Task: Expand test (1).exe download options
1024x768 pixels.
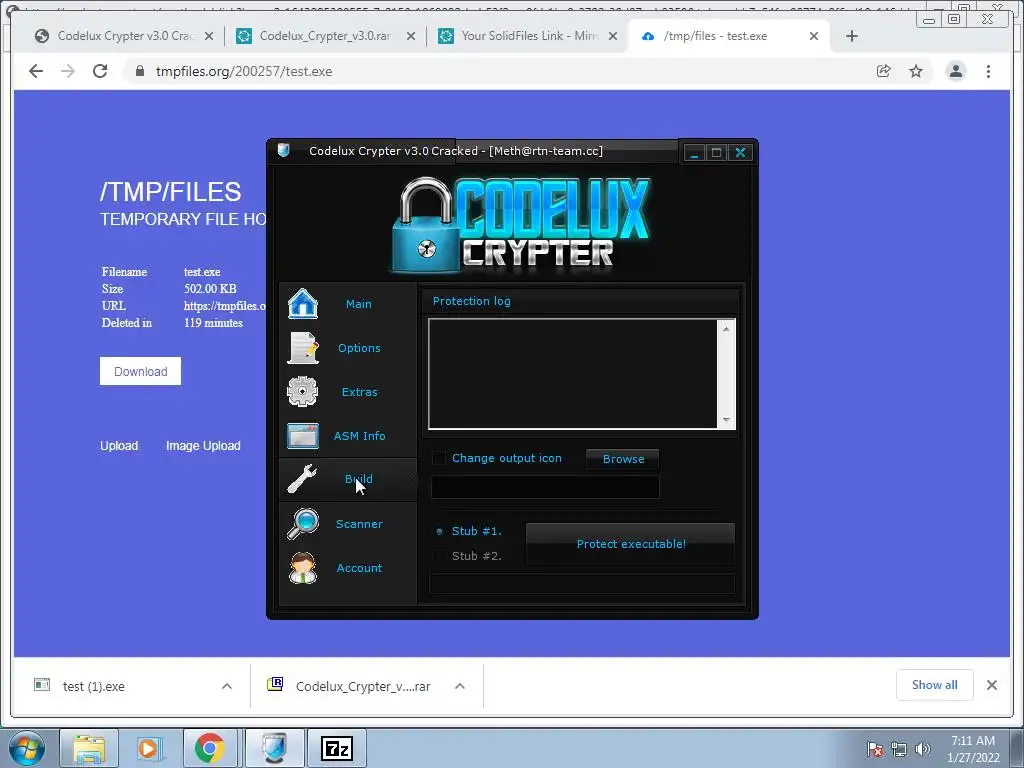Action: (x=227, y=686)
